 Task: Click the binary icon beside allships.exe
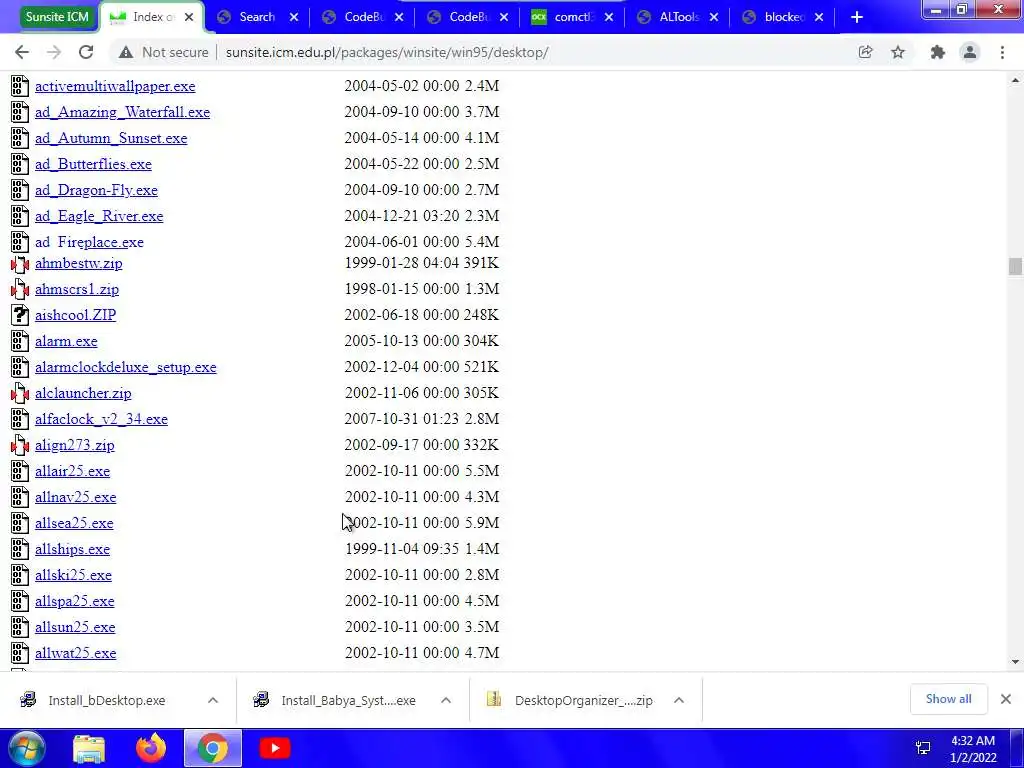click(x=20, y=549)
